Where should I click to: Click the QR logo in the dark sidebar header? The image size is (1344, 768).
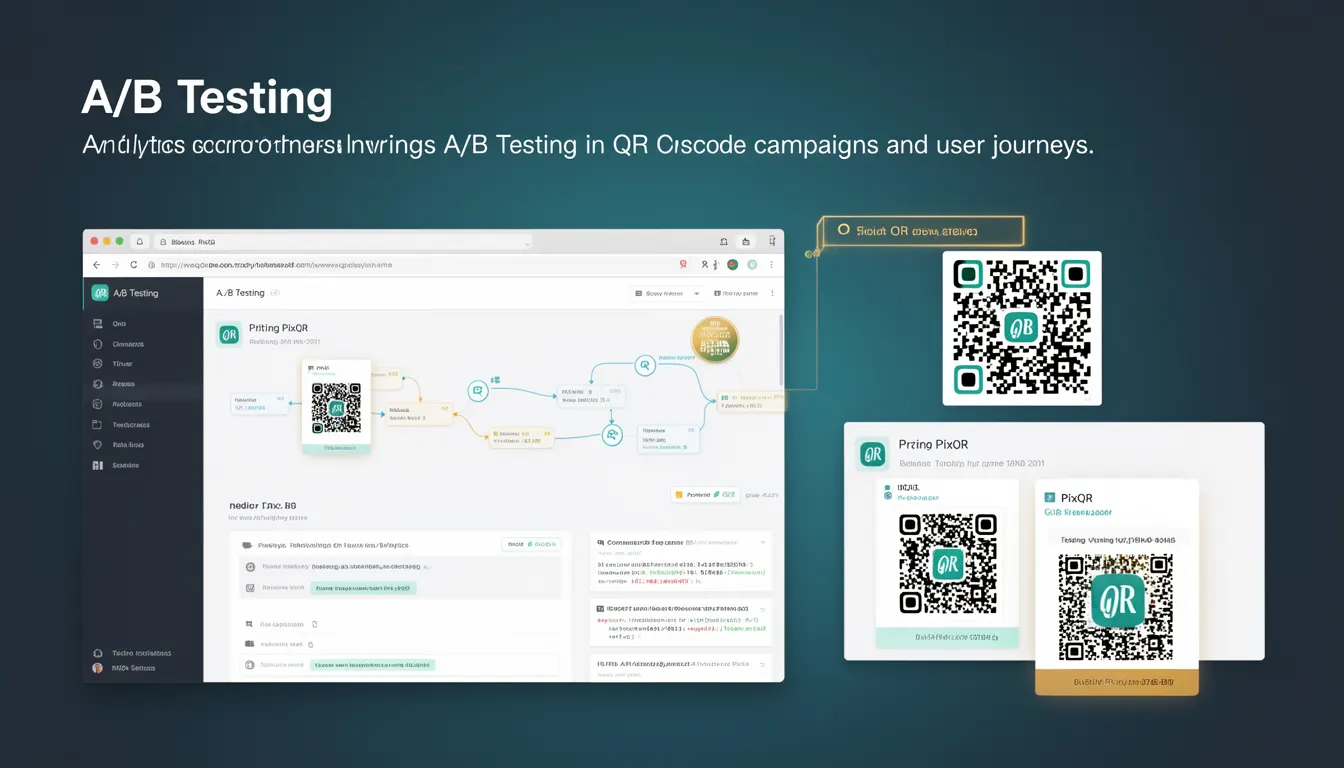click(x=100, y=293)
